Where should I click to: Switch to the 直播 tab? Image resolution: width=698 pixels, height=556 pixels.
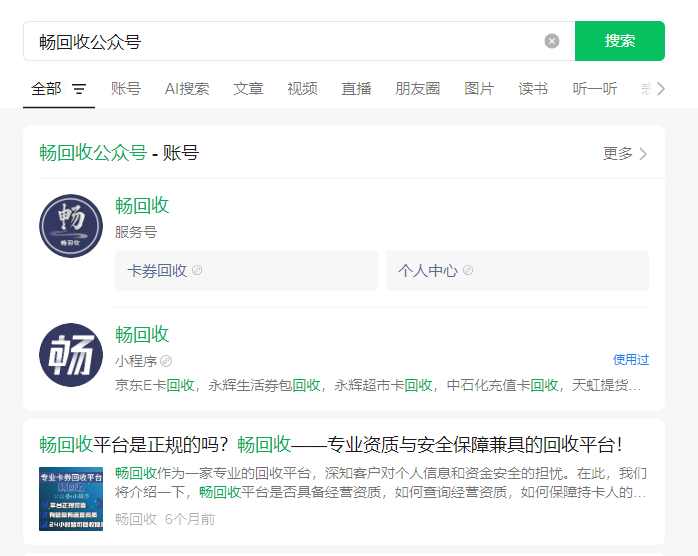[356, 89]
